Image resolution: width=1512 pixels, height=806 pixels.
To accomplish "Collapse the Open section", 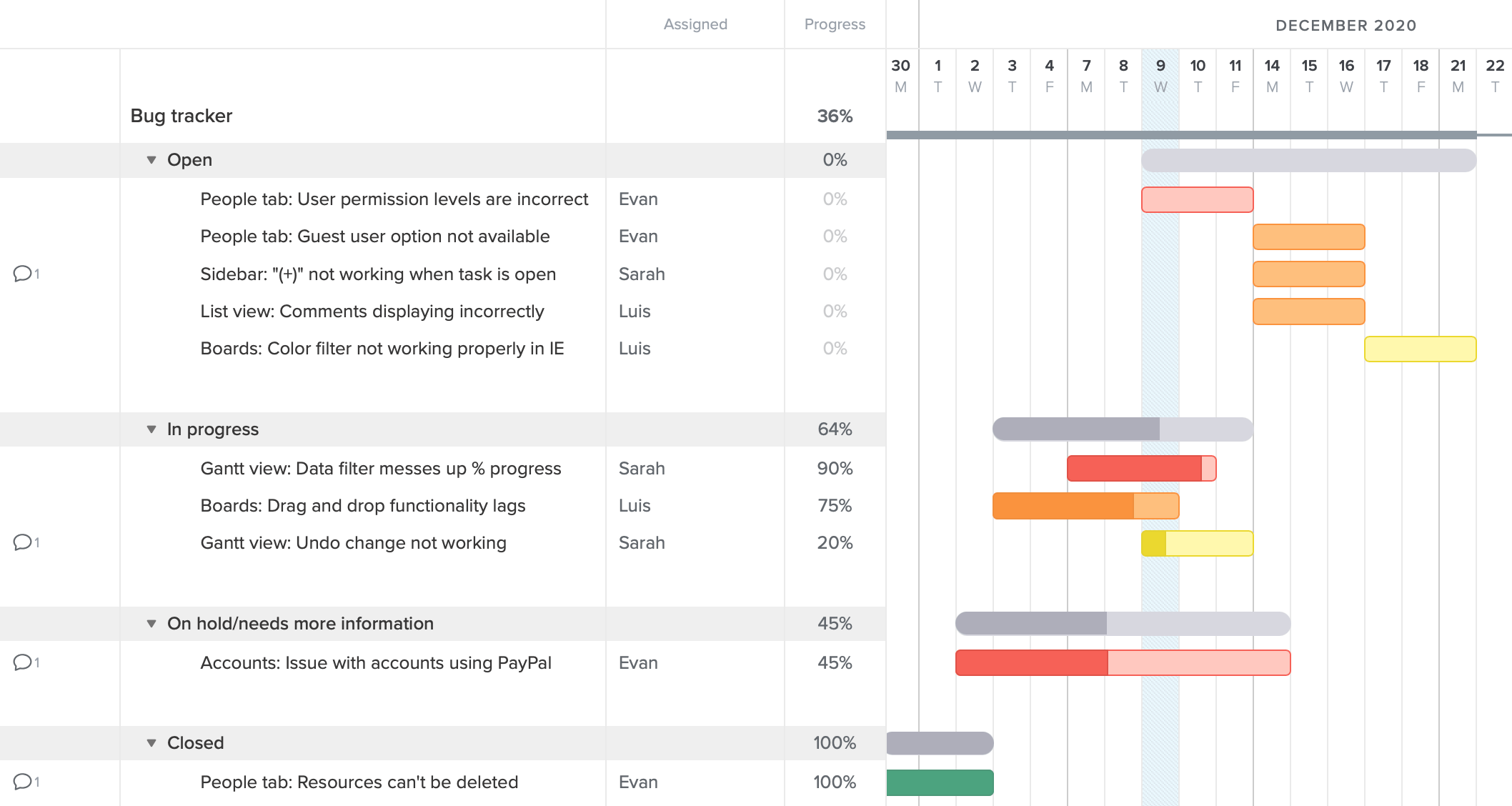I will [151, 159].
